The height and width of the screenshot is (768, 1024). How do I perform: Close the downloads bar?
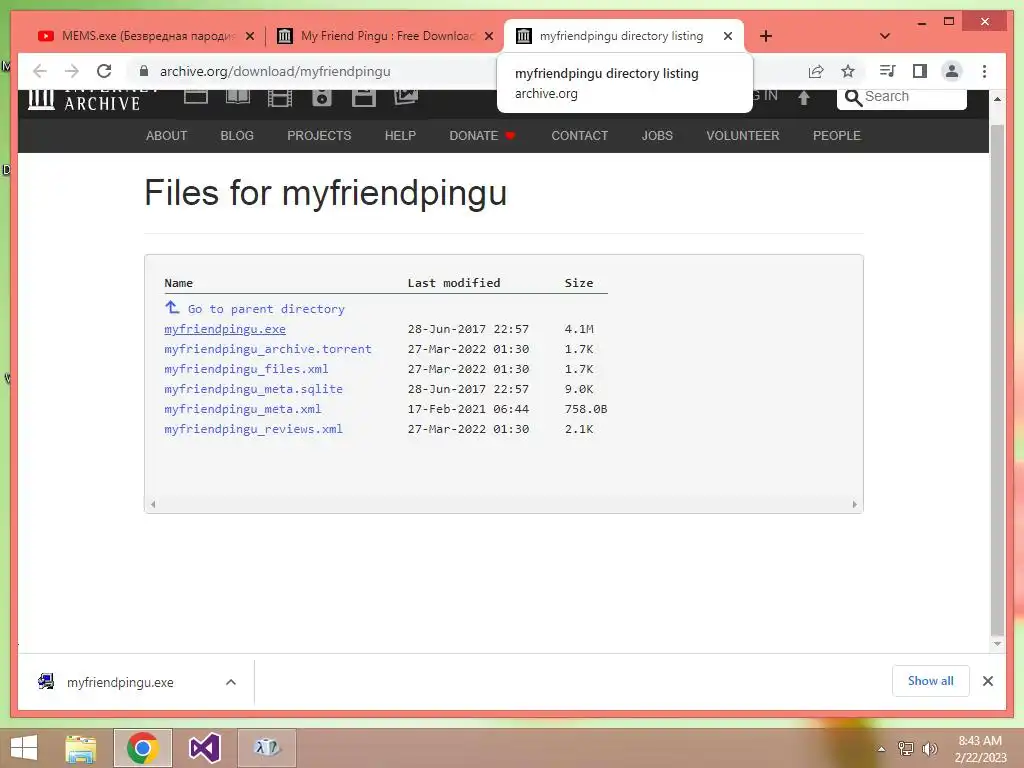pos(987,681)
